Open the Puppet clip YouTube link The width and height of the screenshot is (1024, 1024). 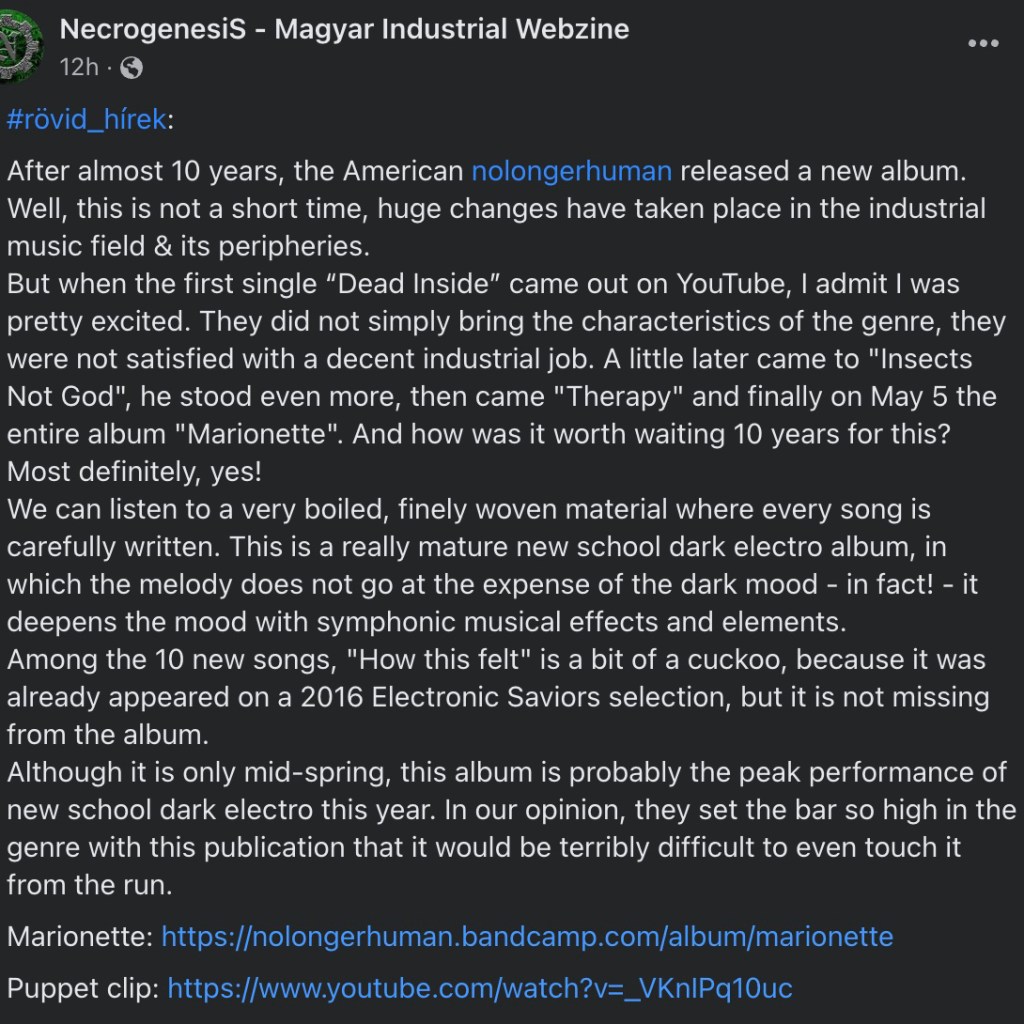click(480, 989)
